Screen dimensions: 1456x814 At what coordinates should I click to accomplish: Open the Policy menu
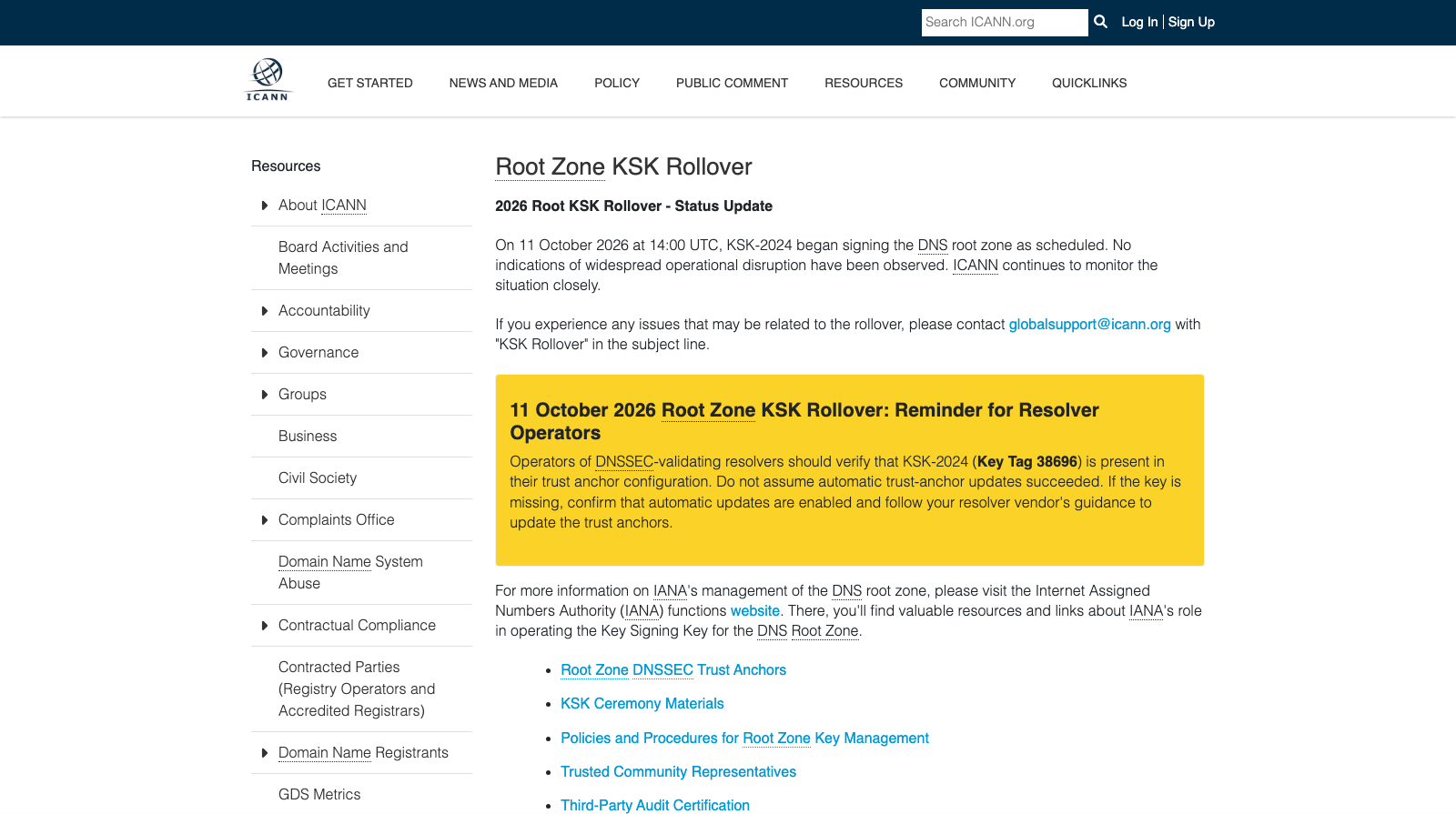coord(617,83)
